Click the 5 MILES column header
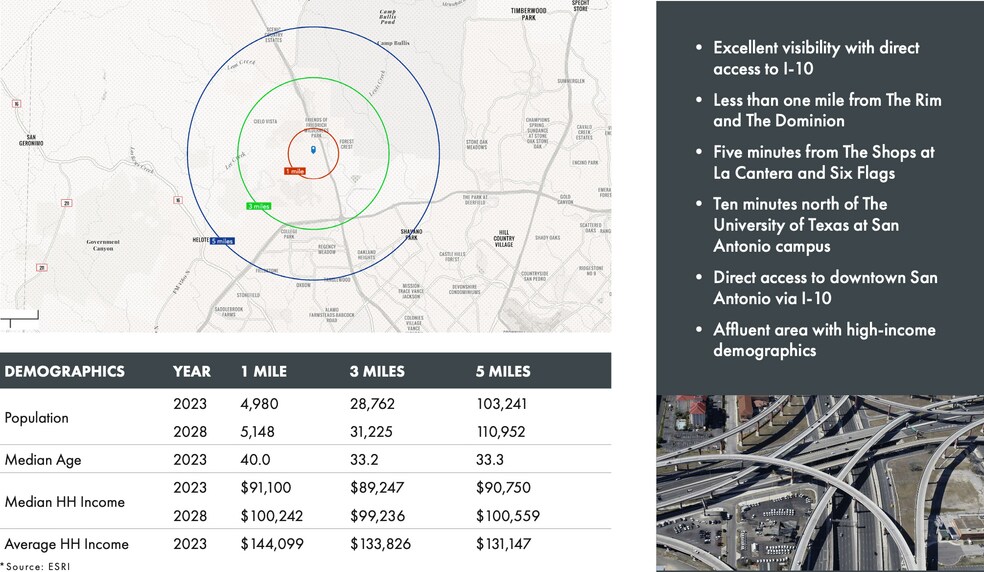 click(x=503, y=371)
